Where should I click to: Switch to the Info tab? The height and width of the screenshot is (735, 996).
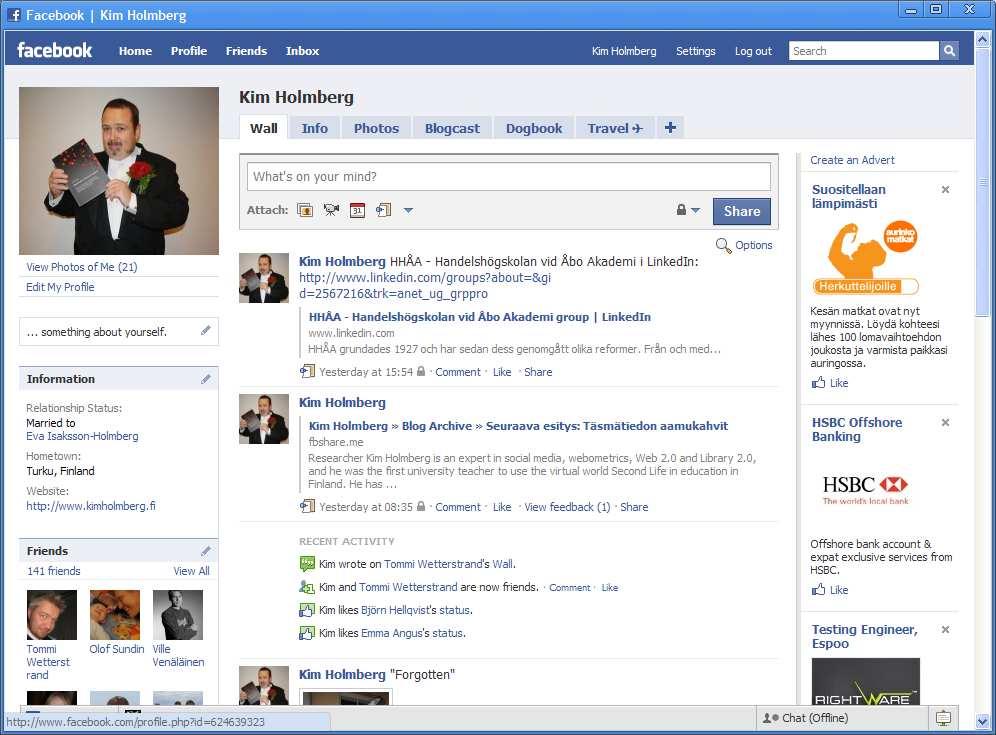pyautogui.click(x=314, y=128)
